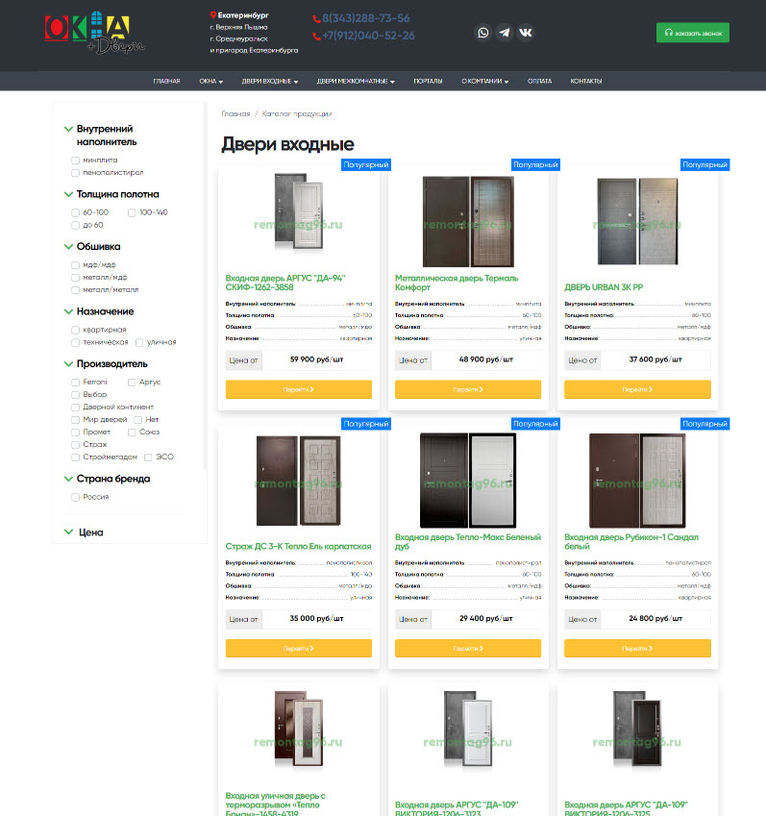Open the Металлическая дверь Термаль Комфорт title

456,283
